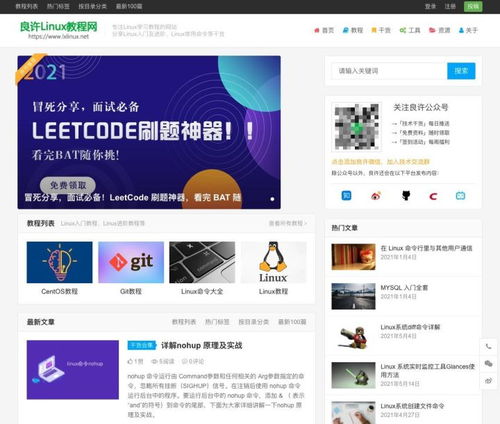Click 教程列表 tab in 最新文章 header

pos(184,322)
